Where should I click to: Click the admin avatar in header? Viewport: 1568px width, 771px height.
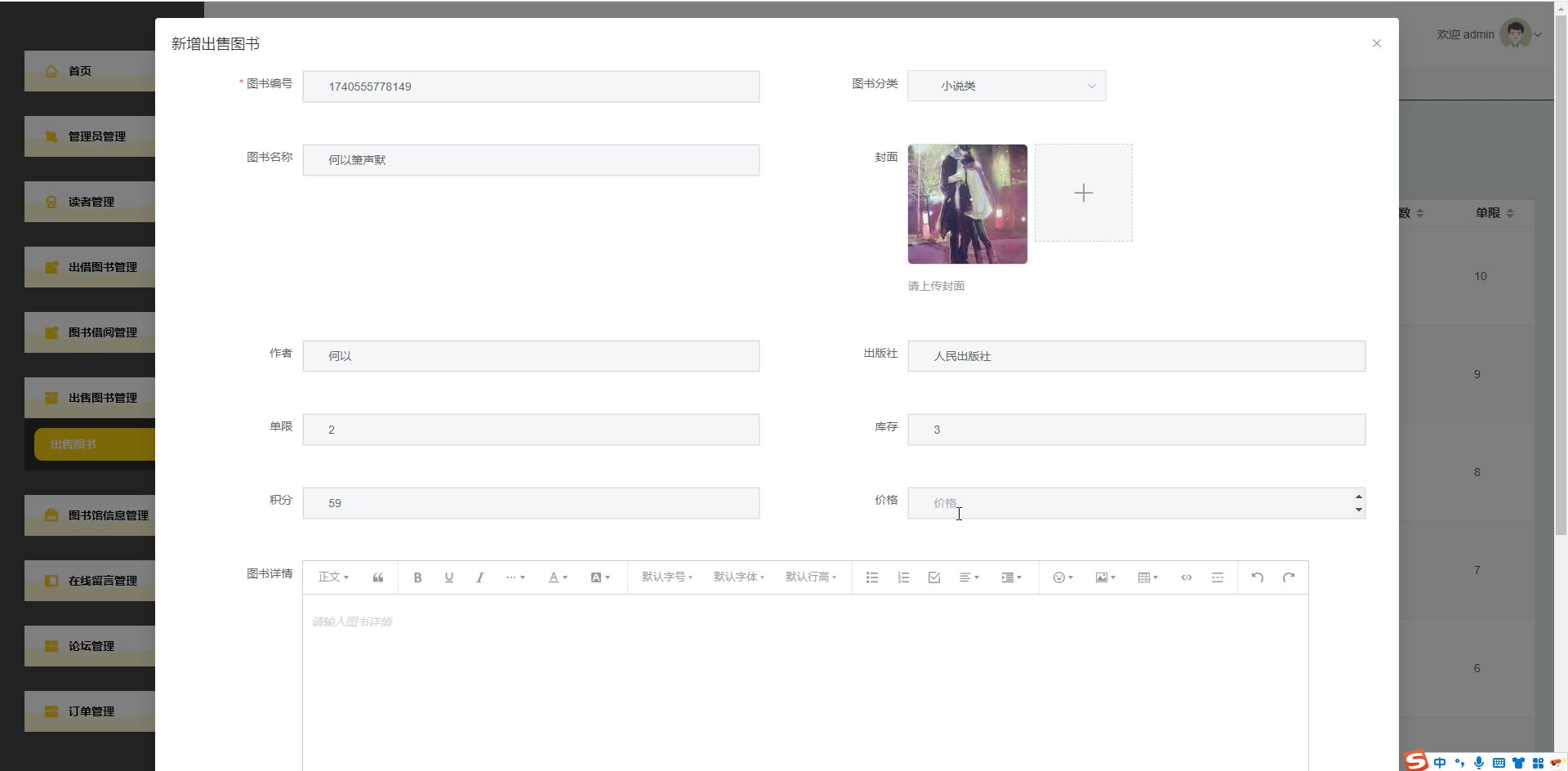click(x=1516, y=34)
